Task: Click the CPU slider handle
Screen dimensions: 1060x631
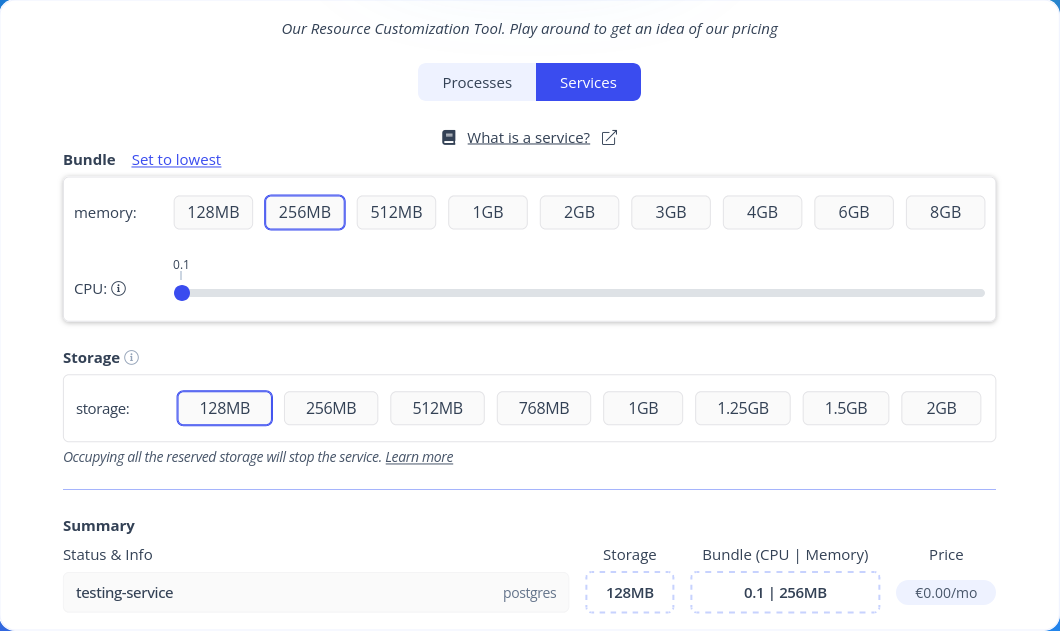Action: 182,293
